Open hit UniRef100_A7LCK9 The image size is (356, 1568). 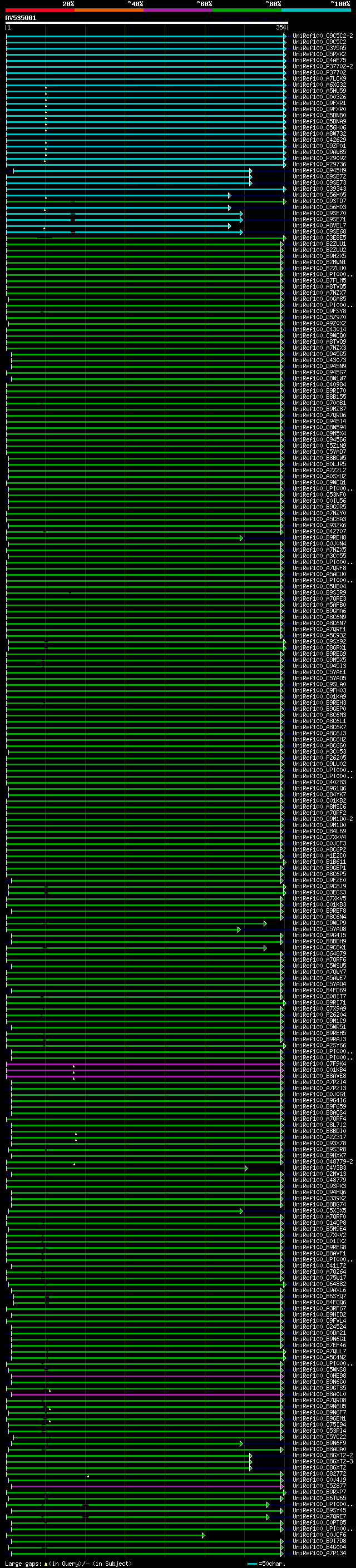pyautogui.click(x=319, y=78)
